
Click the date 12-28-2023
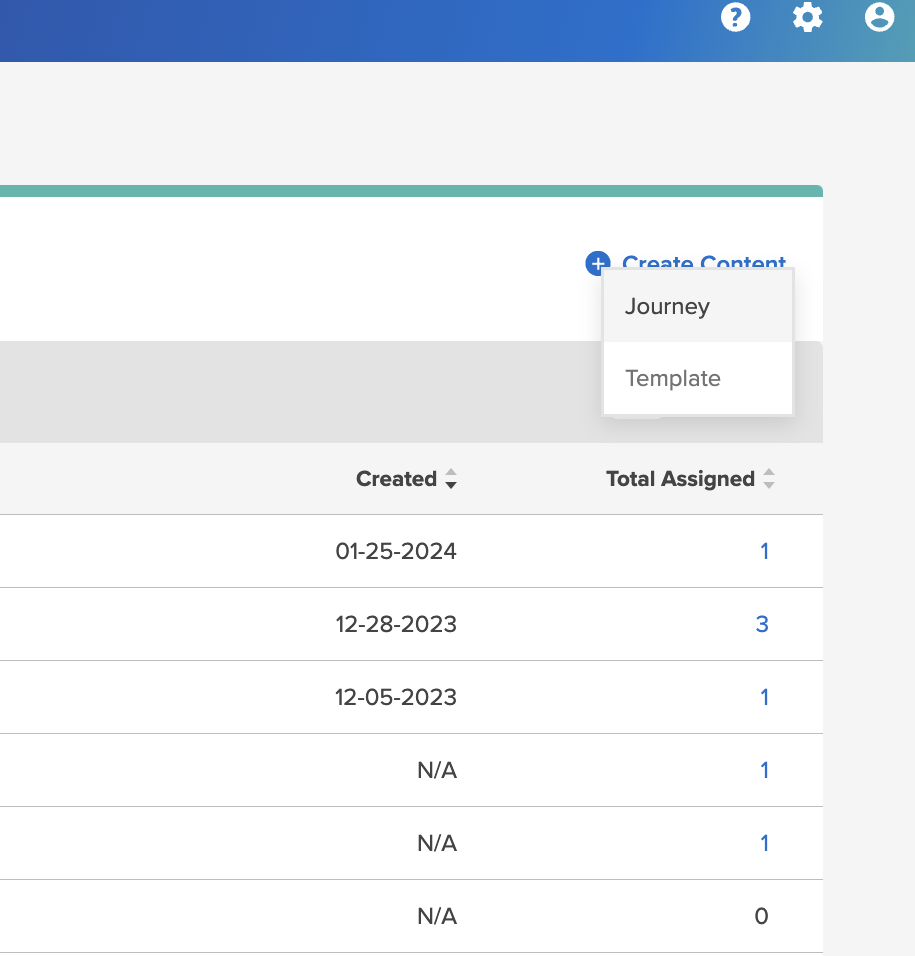[396, 624]
